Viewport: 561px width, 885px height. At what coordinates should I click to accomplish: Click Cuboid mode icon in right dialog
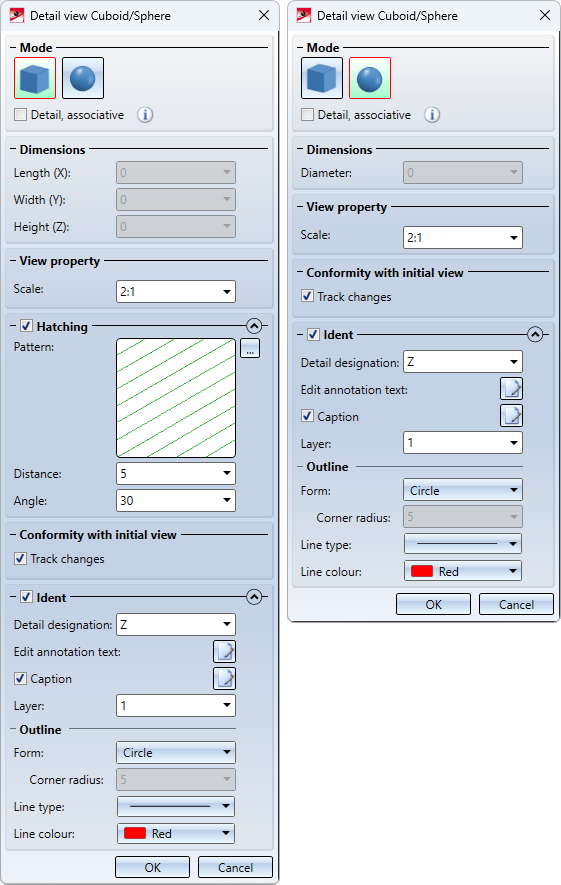322,78
